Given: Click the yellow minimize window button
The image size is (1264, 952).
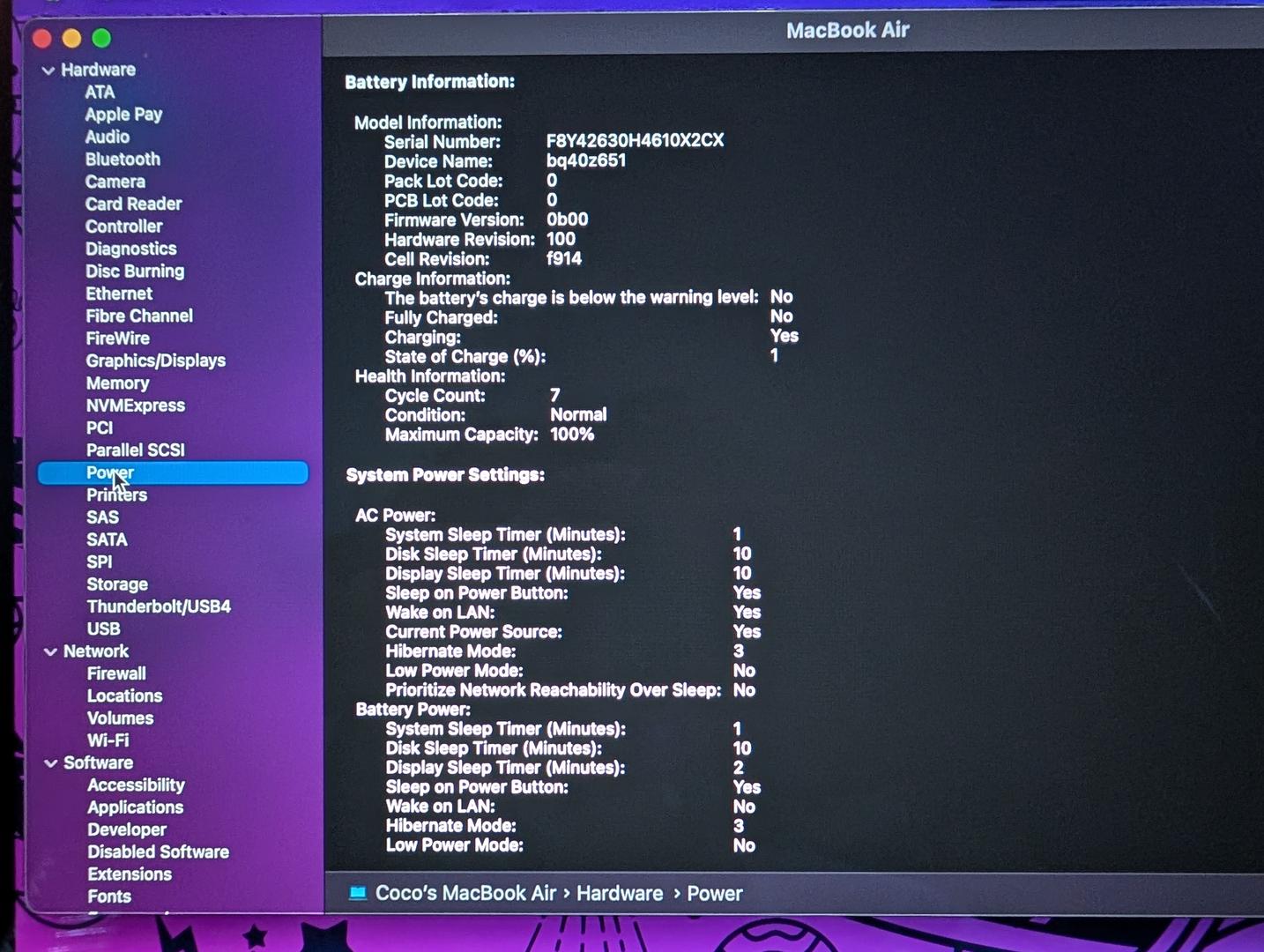Looking at the screenshot, I should click(x=71, y=38).
